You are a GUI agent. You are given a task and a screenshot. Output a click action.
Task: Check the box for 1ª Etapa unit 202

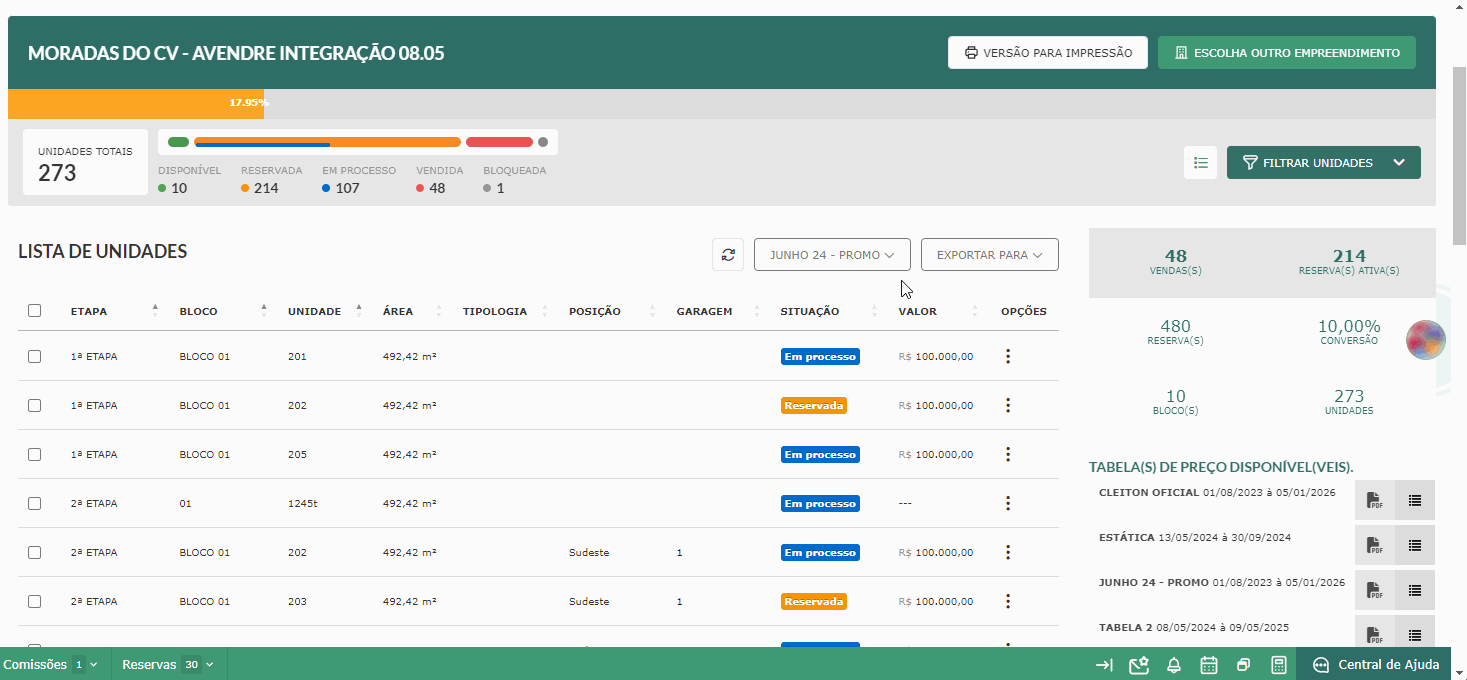pos(35,405)
